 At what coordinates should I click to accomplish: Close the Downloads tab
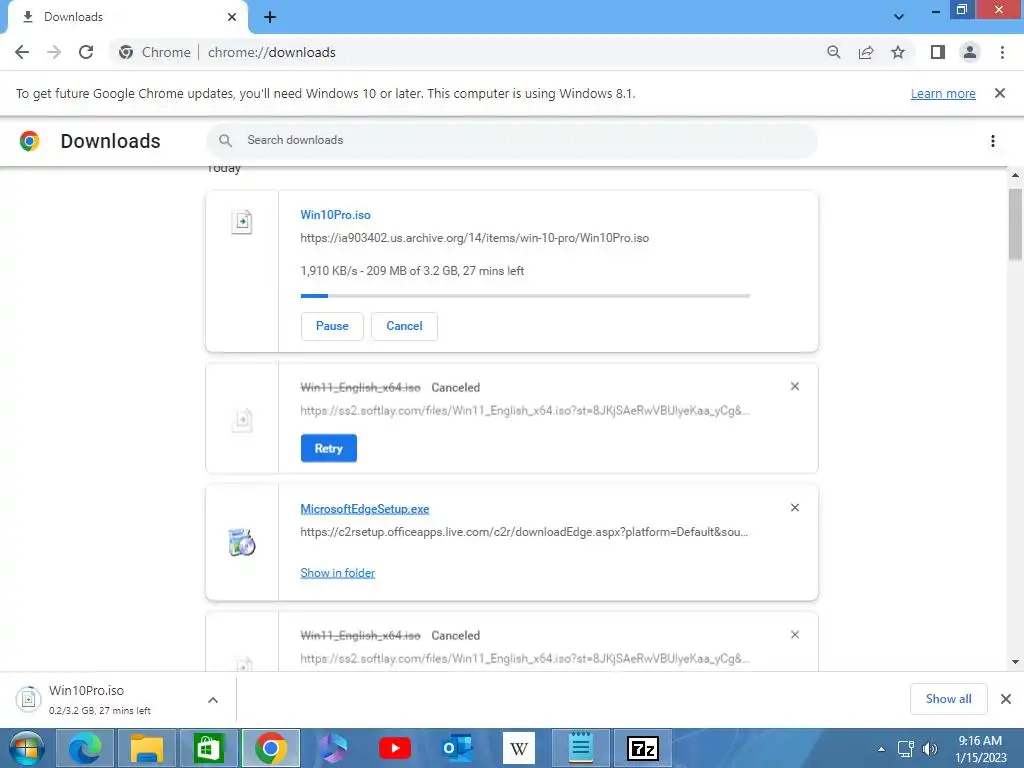point(232,17)
